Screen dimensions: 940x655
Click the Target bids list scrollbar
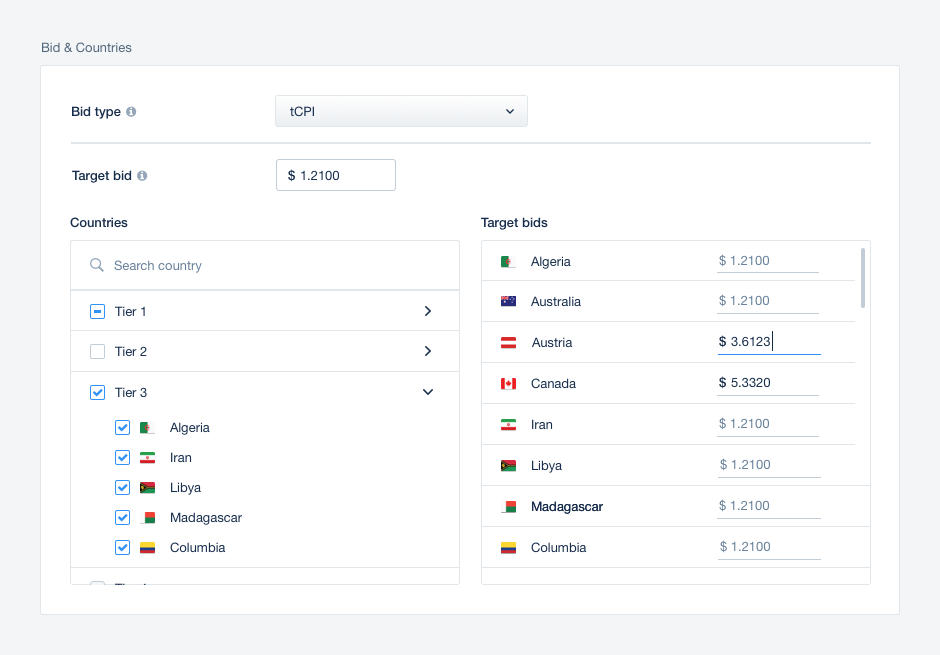[863, 278]
